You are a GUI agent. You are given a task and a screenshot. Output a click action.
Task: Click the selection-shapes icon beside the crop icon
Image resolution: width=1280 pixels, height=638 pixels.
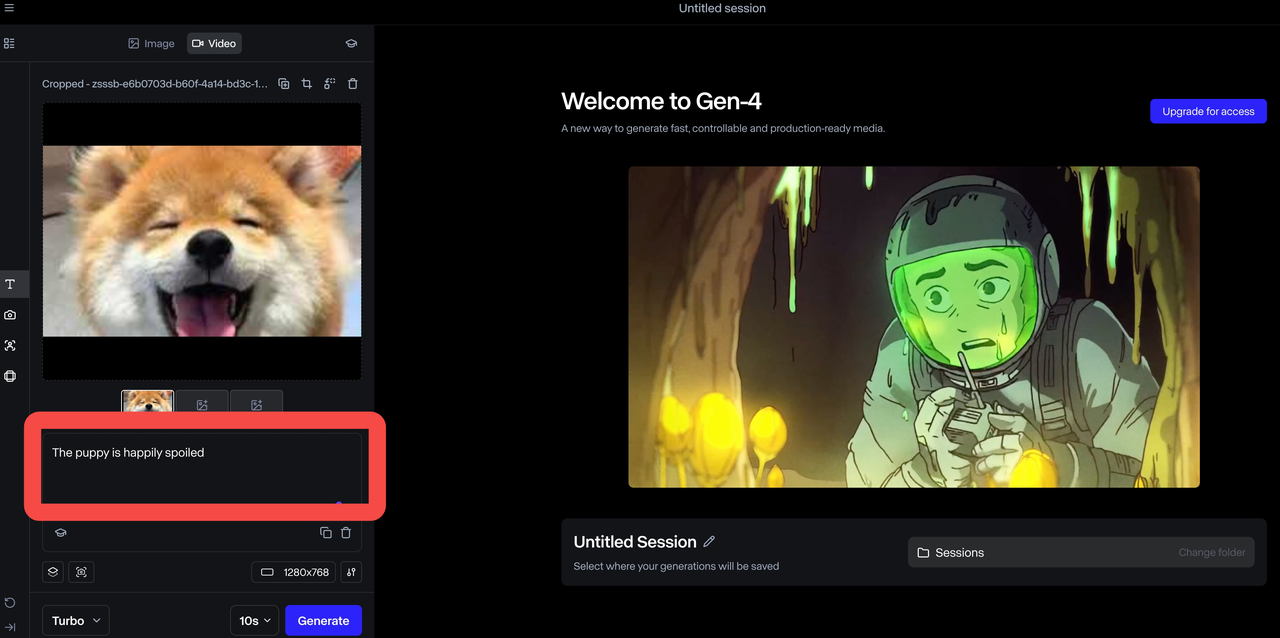coord(330,84)
